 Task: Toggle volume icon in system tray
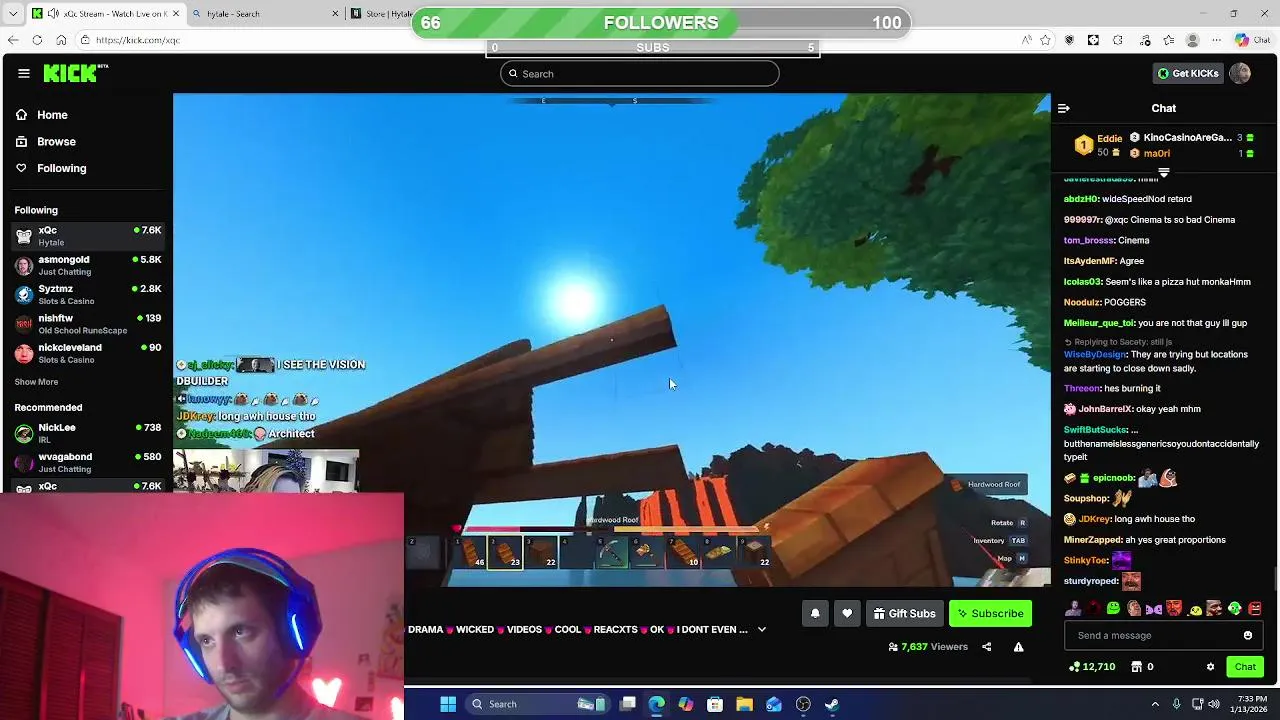pyautogui.click(x=1214, y=704)
